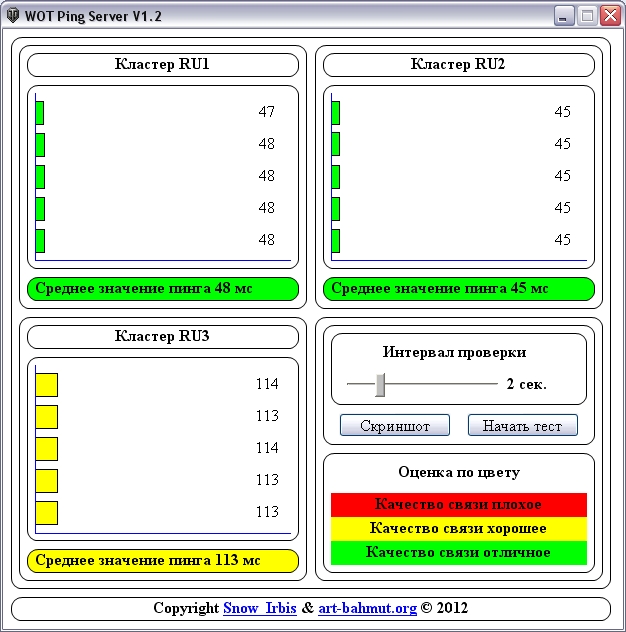Minimize the WOT Ping Server window
This screenshot has width=626, height=632.
point(564,16)
